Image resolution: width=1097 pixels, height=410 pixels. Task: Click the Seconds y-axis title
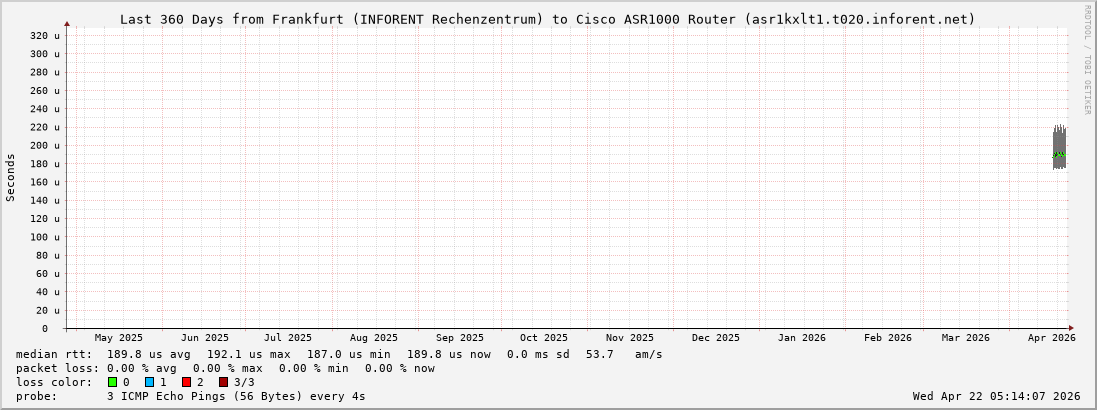tap(11, 177)
